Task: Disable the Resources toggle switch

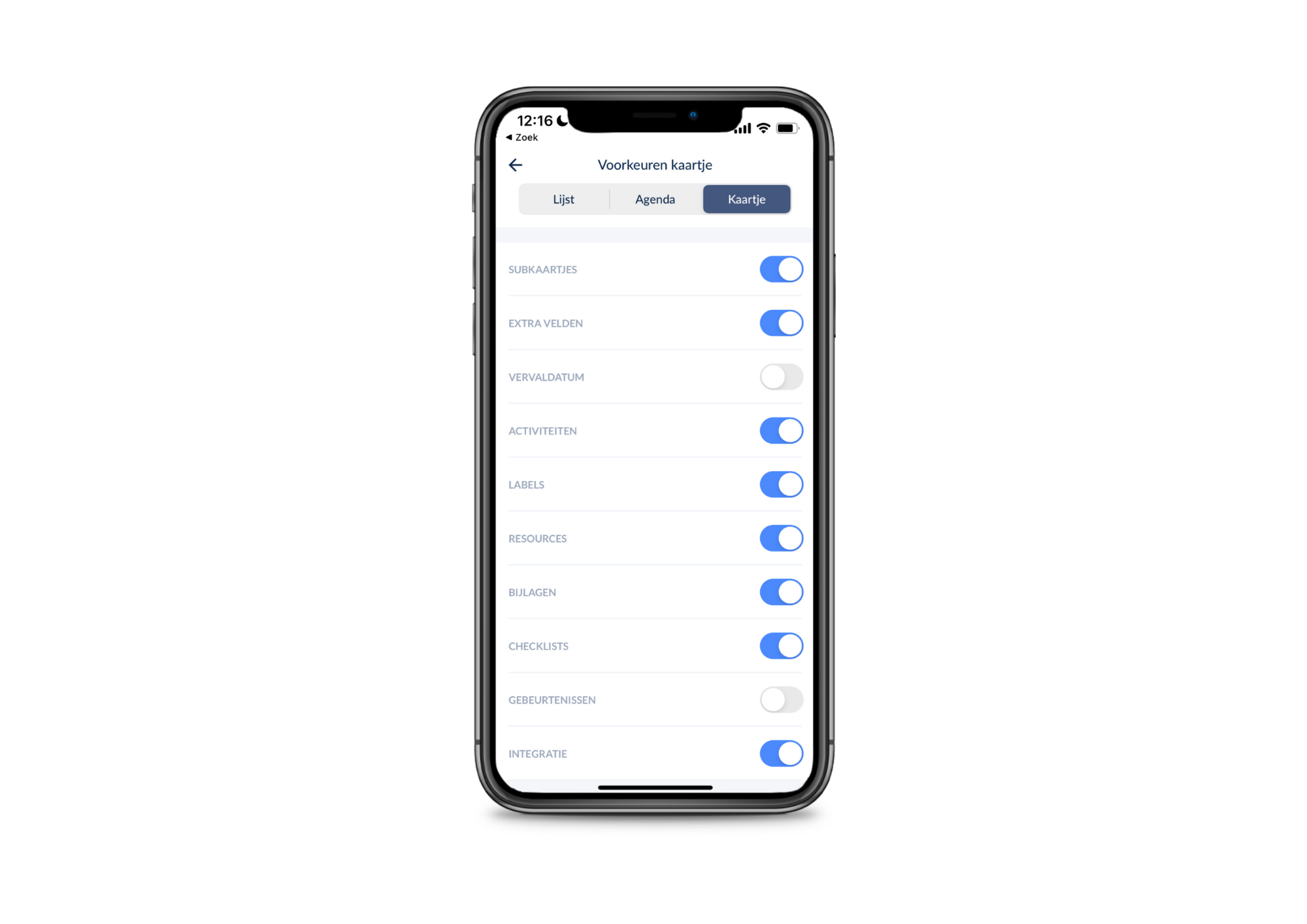Action: [781, 538]
